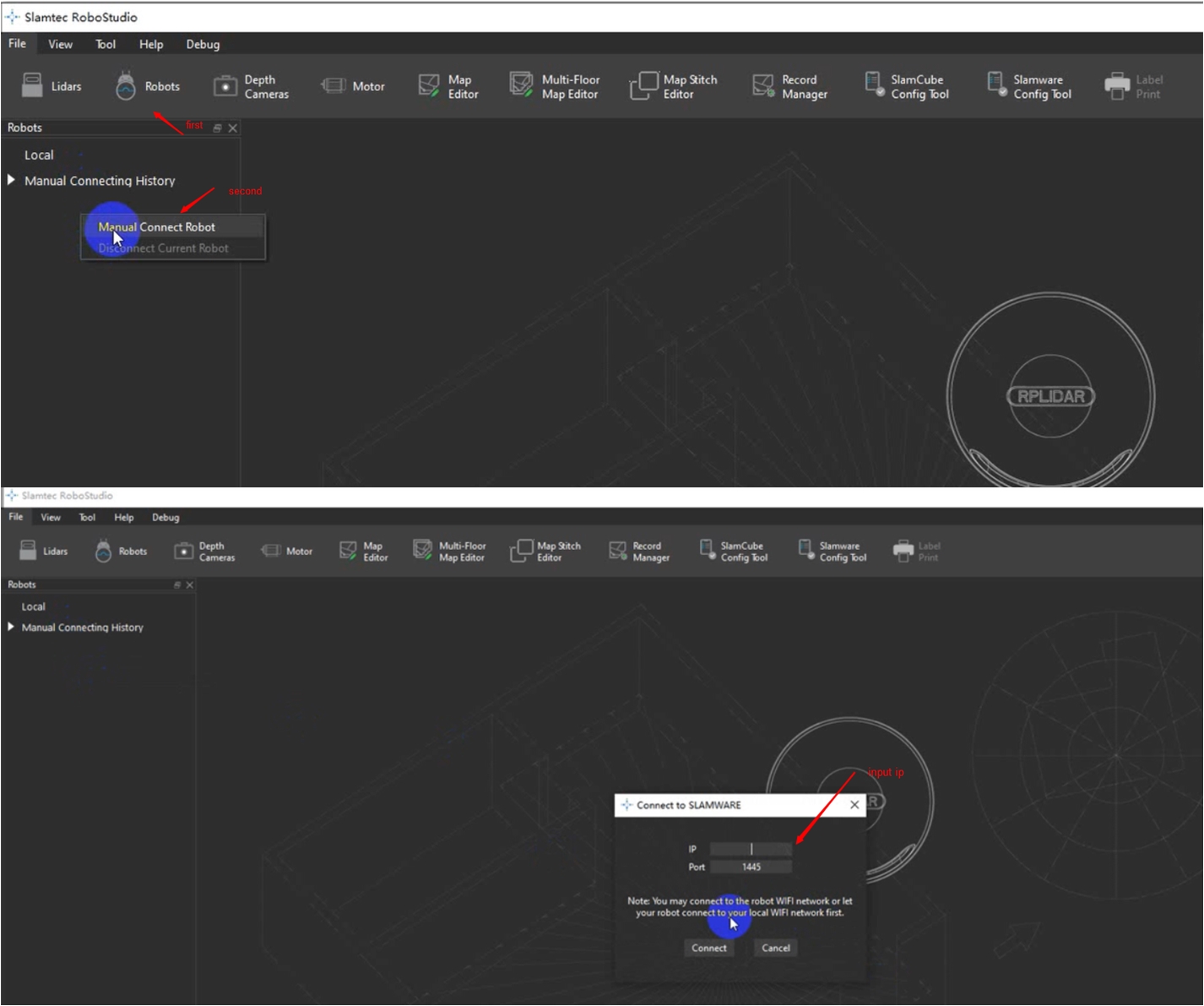Image resolution: width=1204 pixels, height=1006 pixels.
Task: Open Depth Cameras in lower window toolbar
Action: tap(204, 551)
